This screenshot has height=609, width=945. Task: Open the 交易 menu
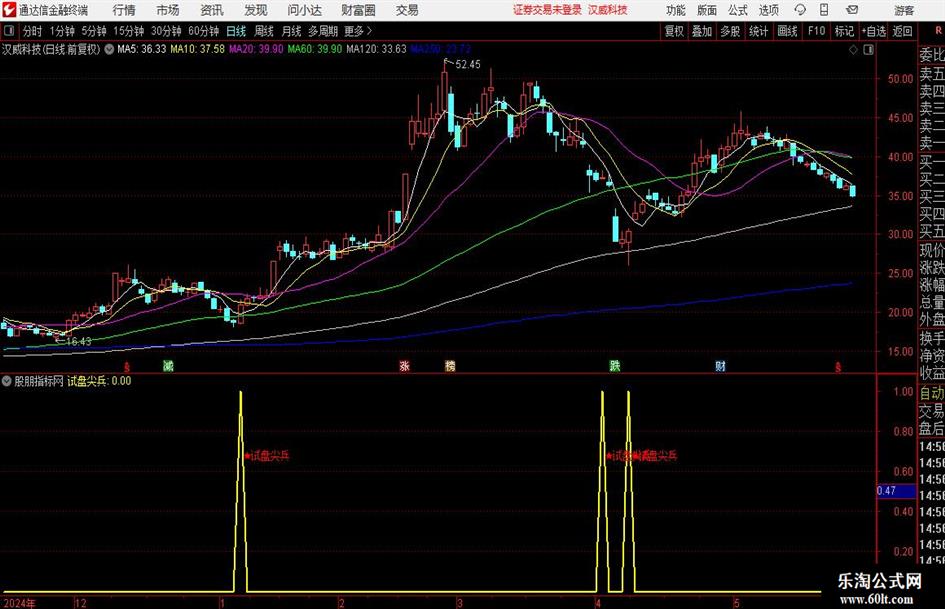pyautogui.click(x=407, y=10)
